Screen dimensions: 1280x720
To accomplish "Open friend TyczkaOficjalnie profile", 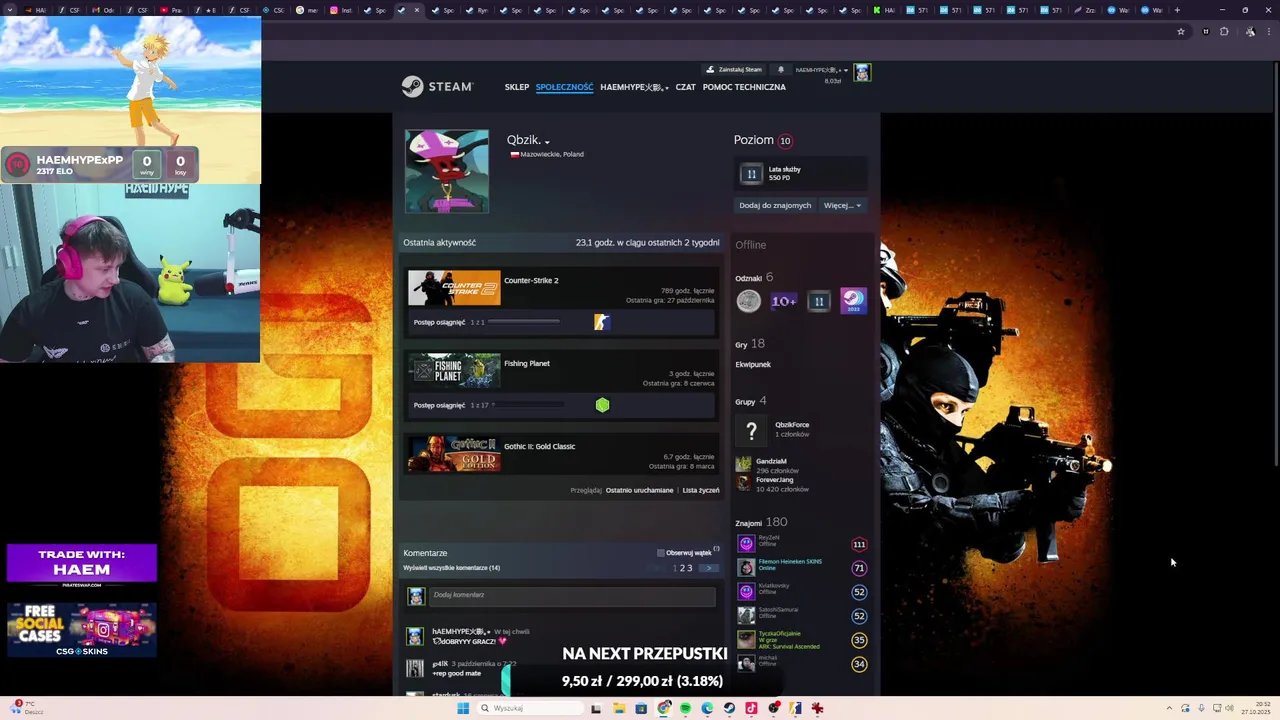I will [x=779, y=634].
